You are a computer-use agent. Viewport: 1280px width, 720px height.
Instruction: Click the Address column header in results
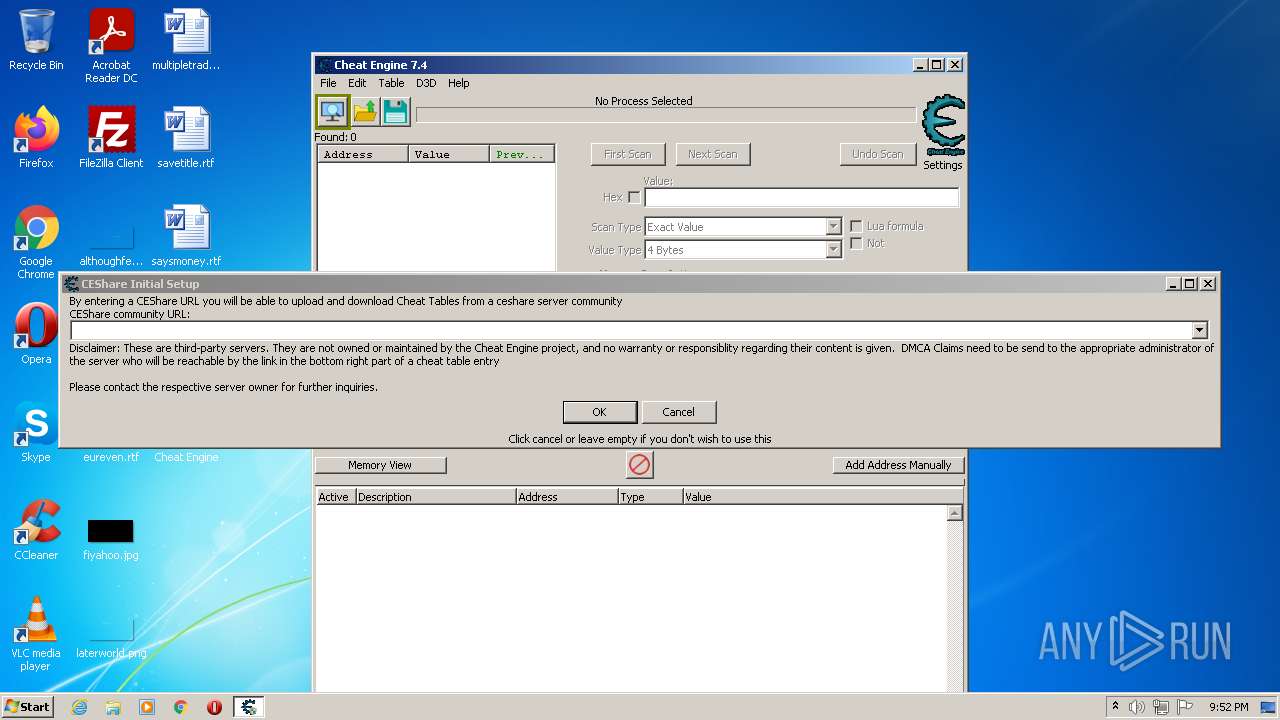tap(363, 155)
